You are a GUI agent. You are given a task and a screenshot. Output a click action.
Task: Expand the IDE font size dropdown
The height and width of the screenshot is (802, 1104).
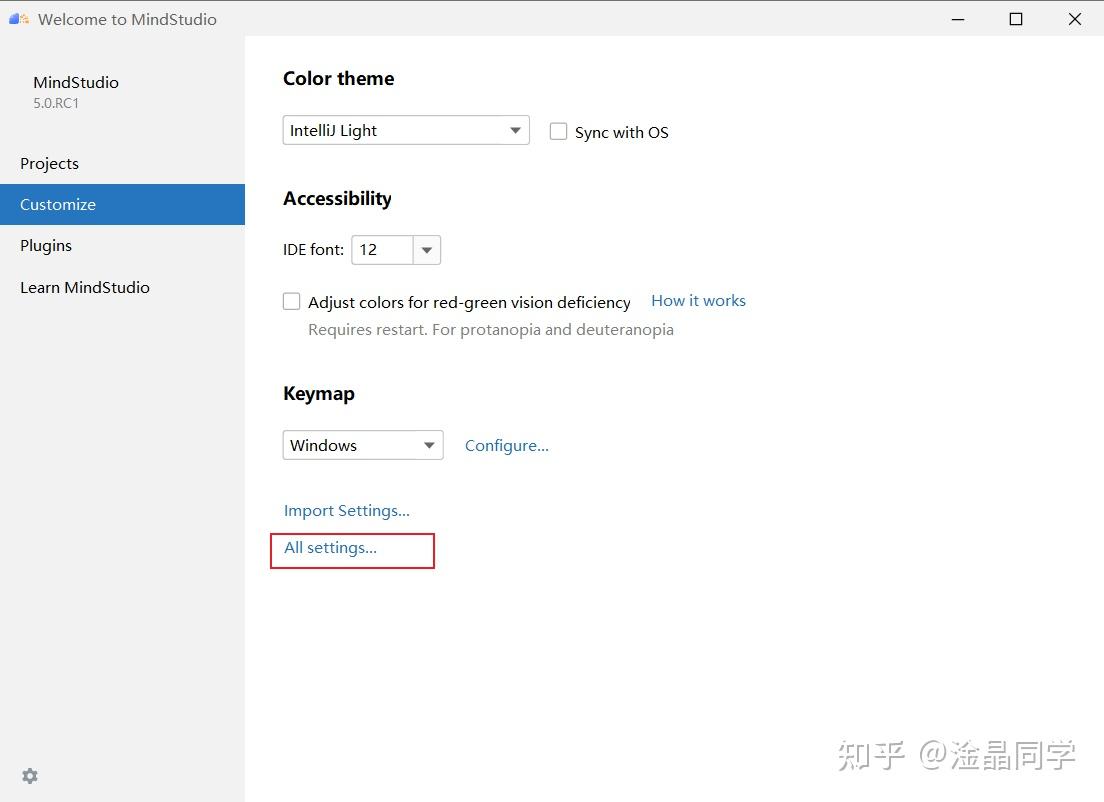pos(427,250)
